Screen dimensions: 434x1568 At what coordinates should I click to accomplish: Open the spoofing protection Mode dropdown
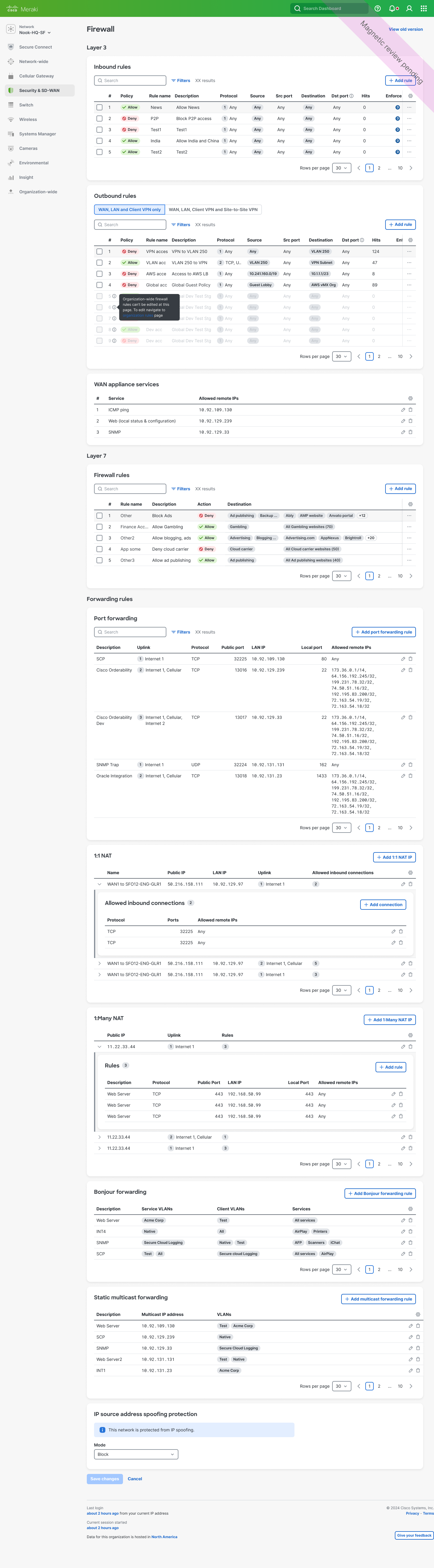pyautogui.click(x=136, y=1455)
